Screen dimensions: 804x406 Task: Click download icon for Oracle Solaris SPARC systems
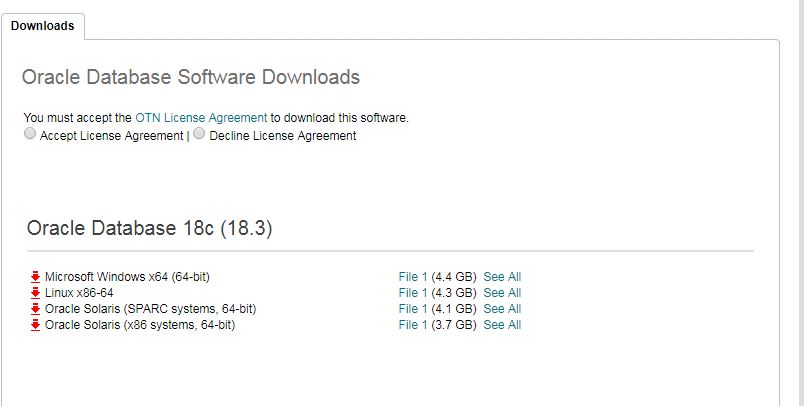coord(35,309)
